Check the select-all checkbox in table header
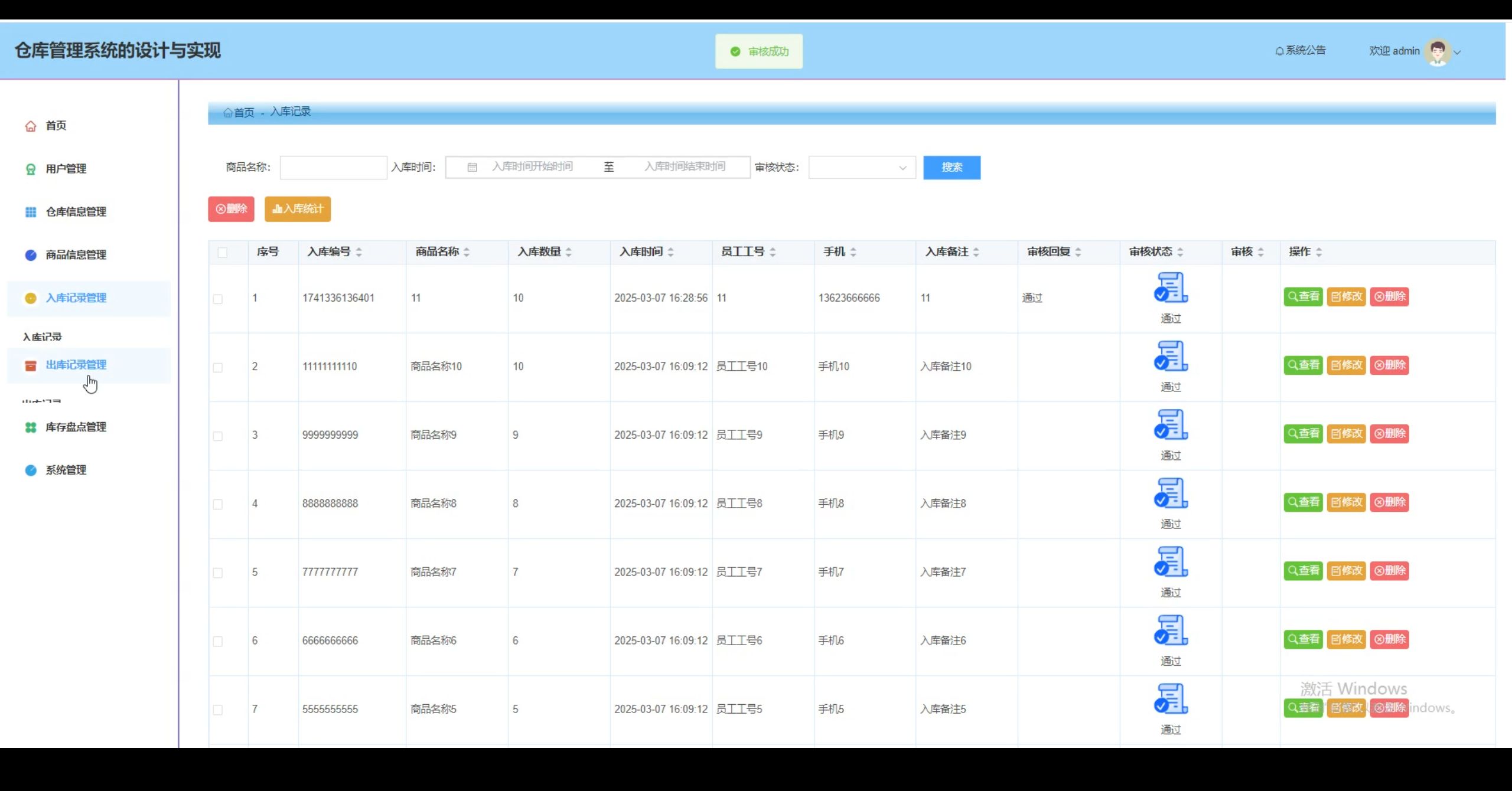 click(223, 252)
